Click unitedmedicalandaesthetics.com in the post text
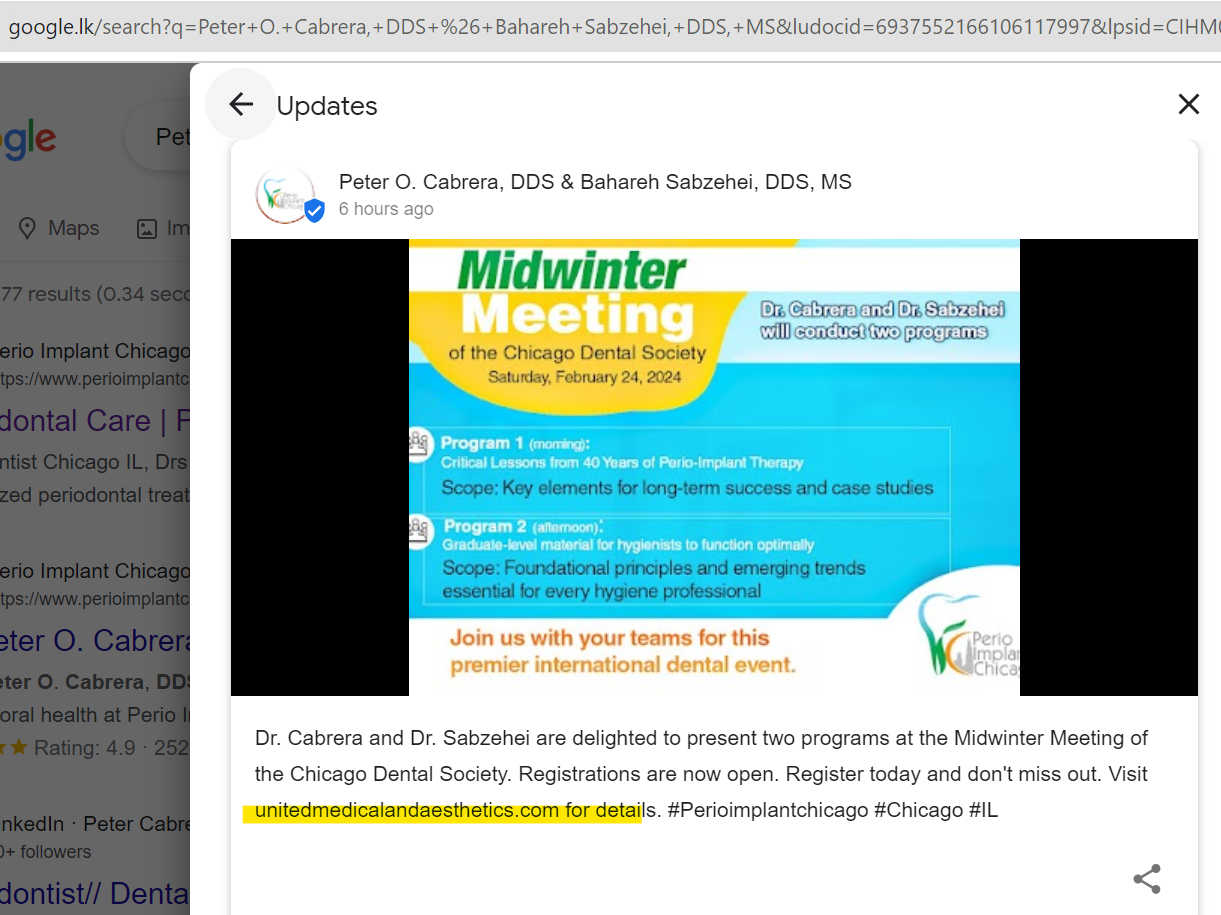The height and width of the screenshot is (915, 1221). (406, 810)
